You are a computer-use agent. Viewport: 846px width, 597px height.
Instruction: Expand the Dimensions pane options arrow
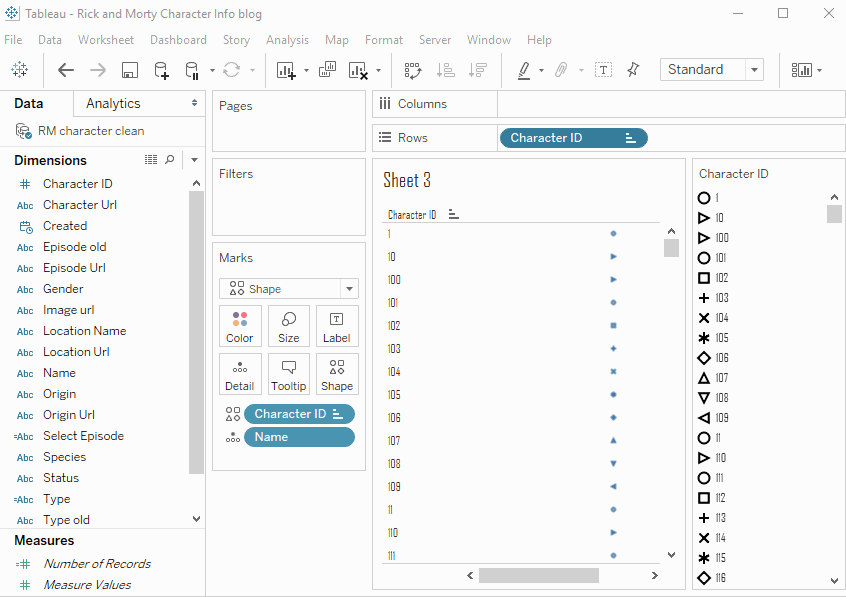coord(194,160)
